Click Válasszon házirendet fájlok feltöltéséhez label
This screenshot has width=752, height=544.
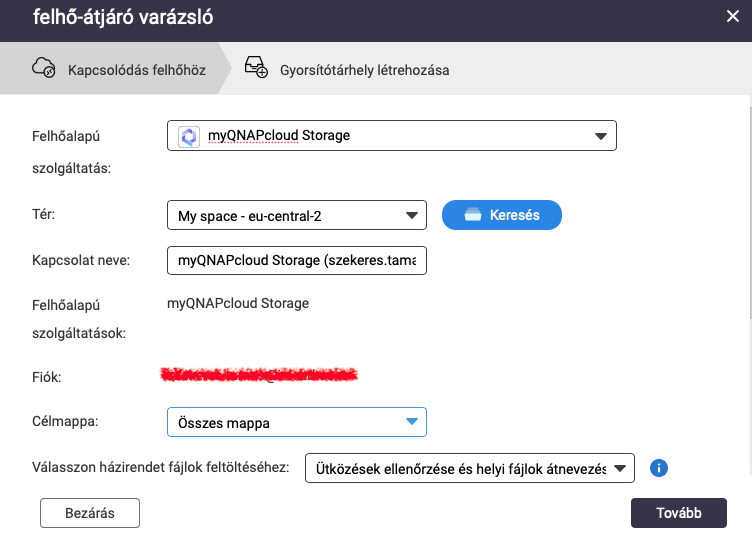click(161, 467)
